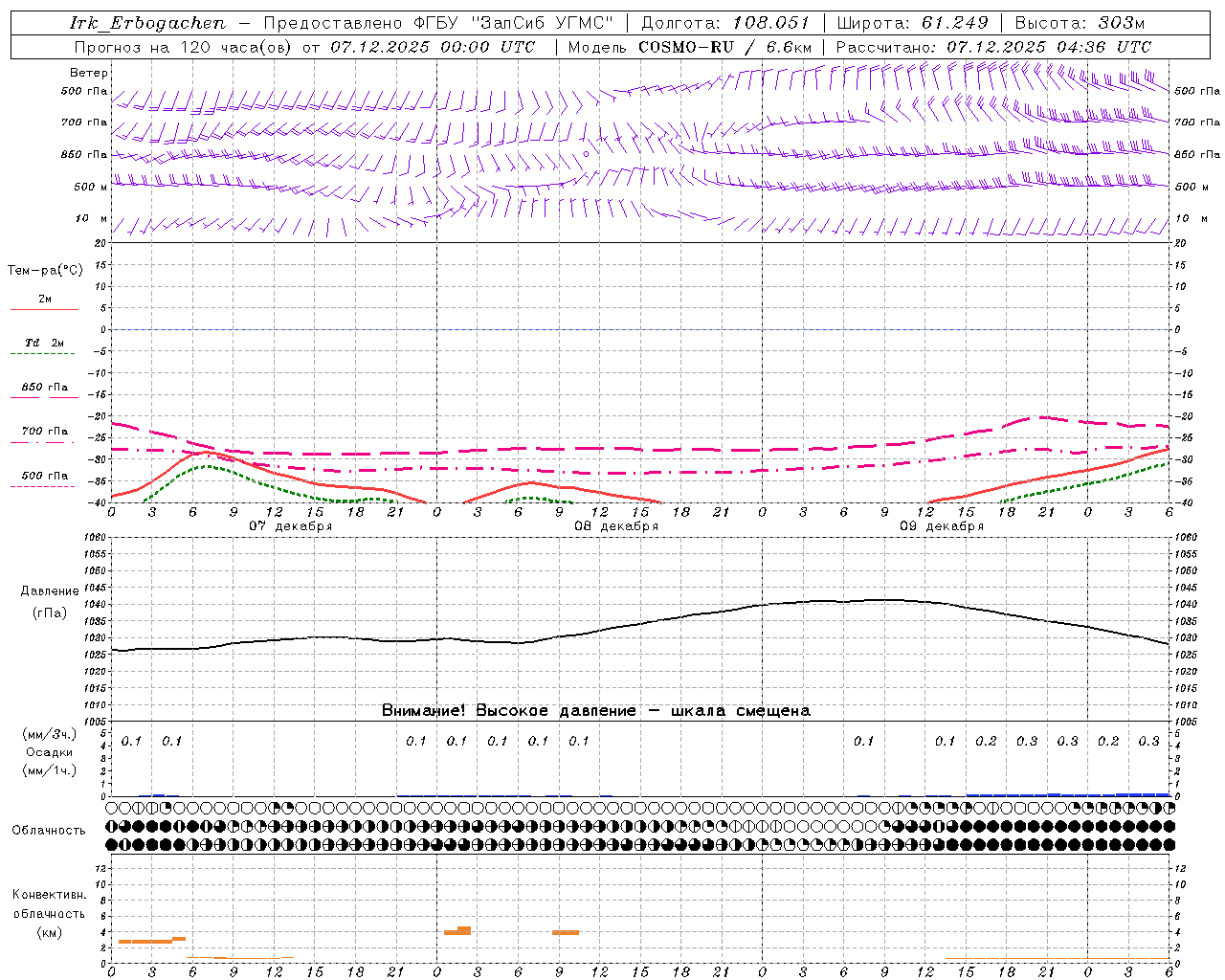Click the "Конвективн." convective cloud label
This screenshot has width=1225, height=980.
pos(49,895)
